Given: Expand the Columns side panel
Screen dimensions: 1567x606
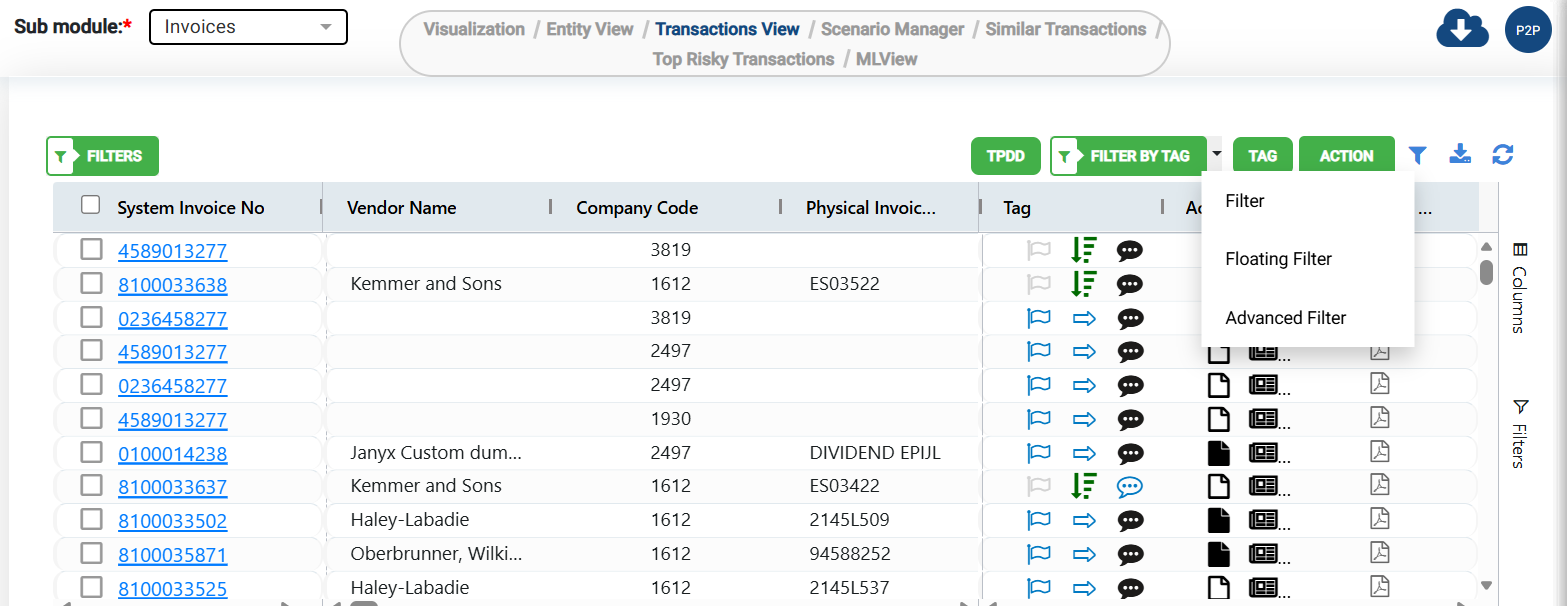Looking at the screenshot, I should click(1520, 287).
